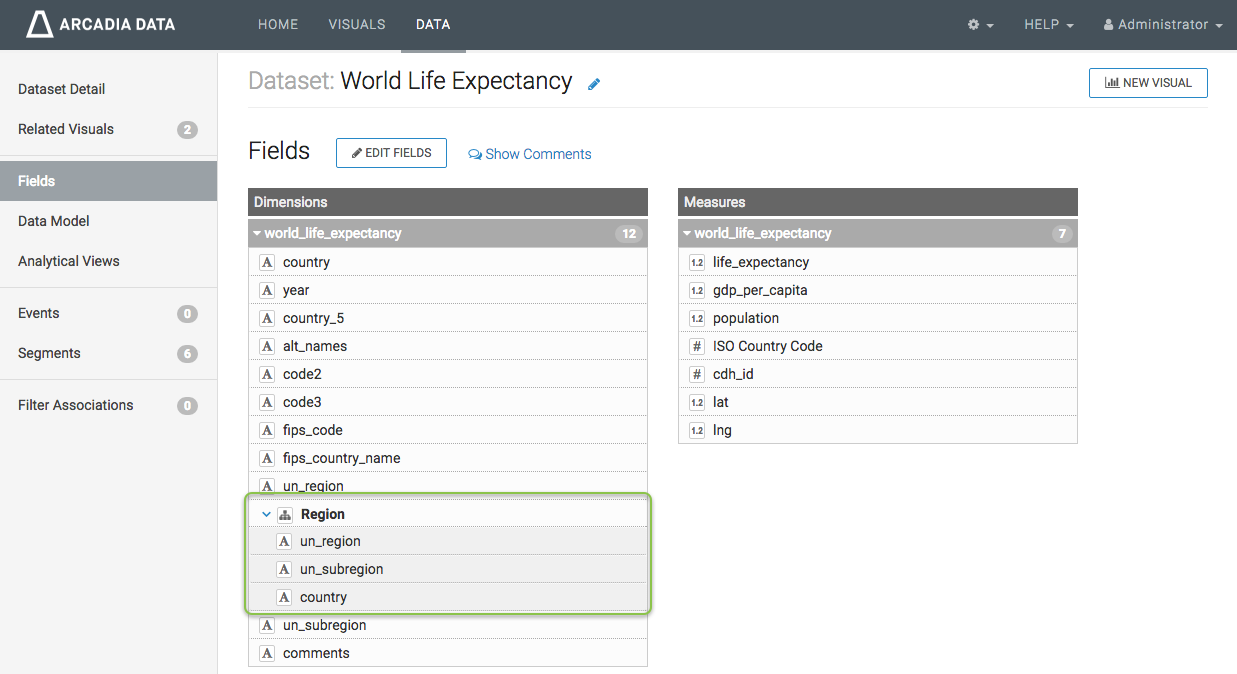The width and height of the screenshot is (1237, 674).
Task: Click the pencil icon to rename dataset
Action: [x=594, y=84]
